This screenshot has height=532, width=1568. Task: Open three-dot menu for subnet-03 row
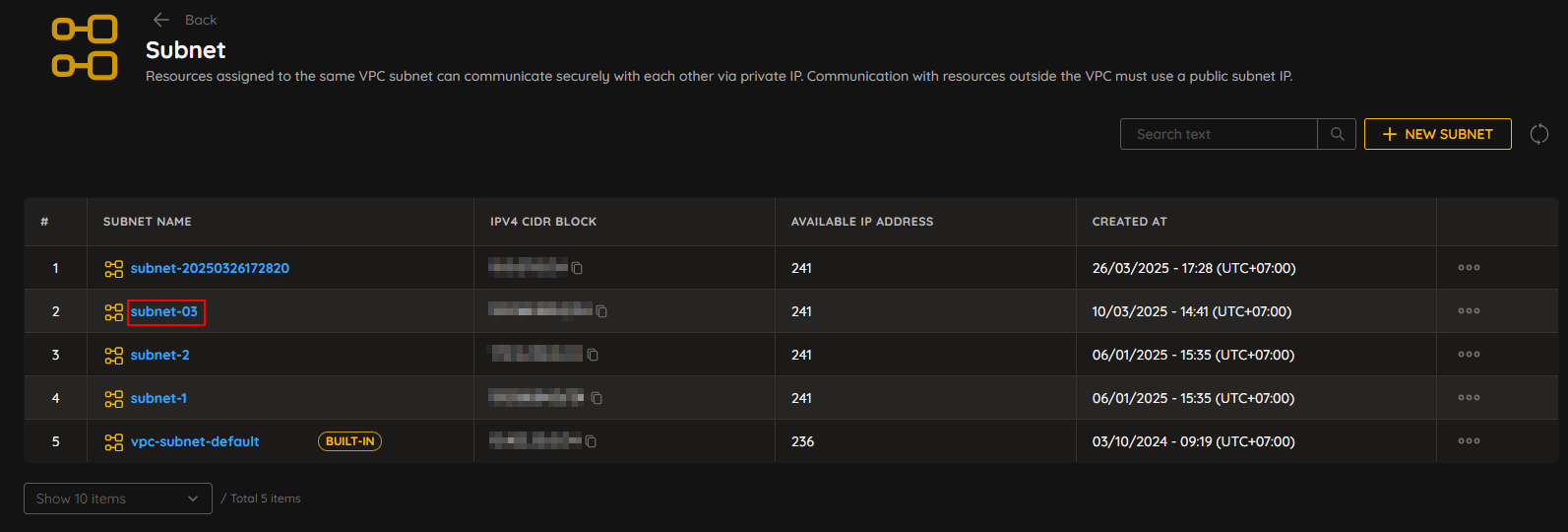tap(1469, 310)
